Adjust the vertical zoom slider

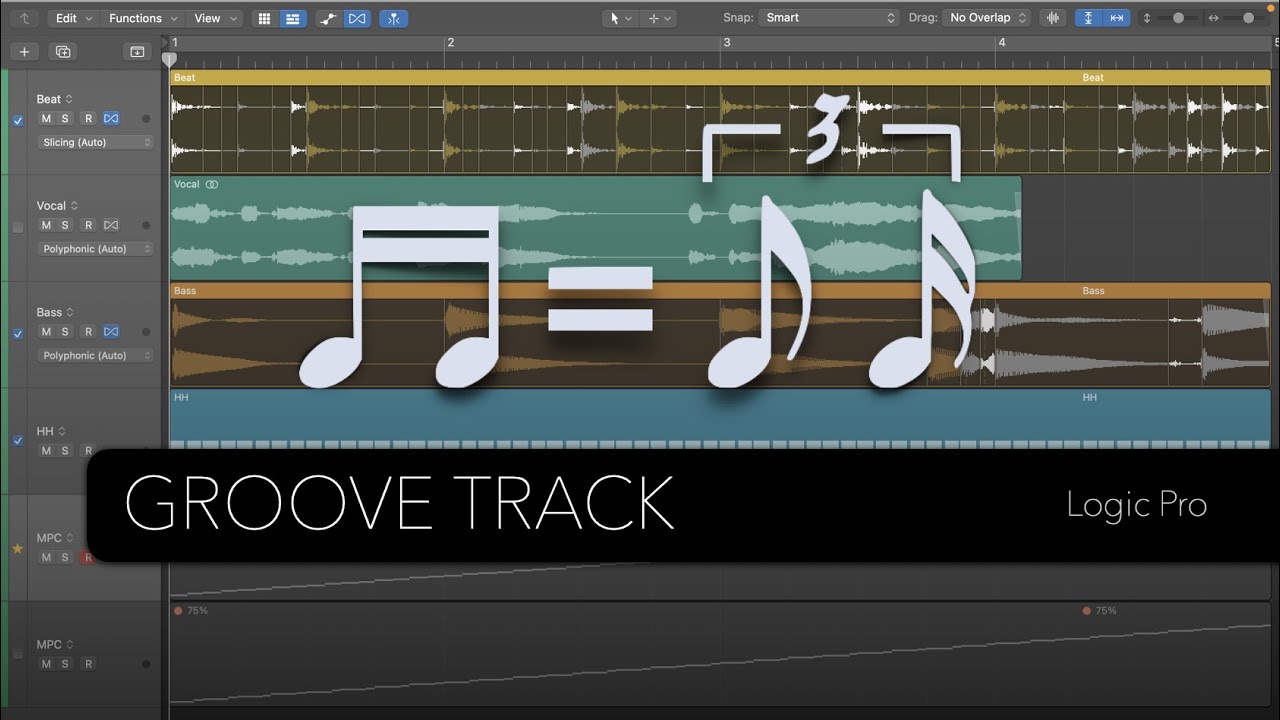pyautogui.click(x=1178, y=18)
